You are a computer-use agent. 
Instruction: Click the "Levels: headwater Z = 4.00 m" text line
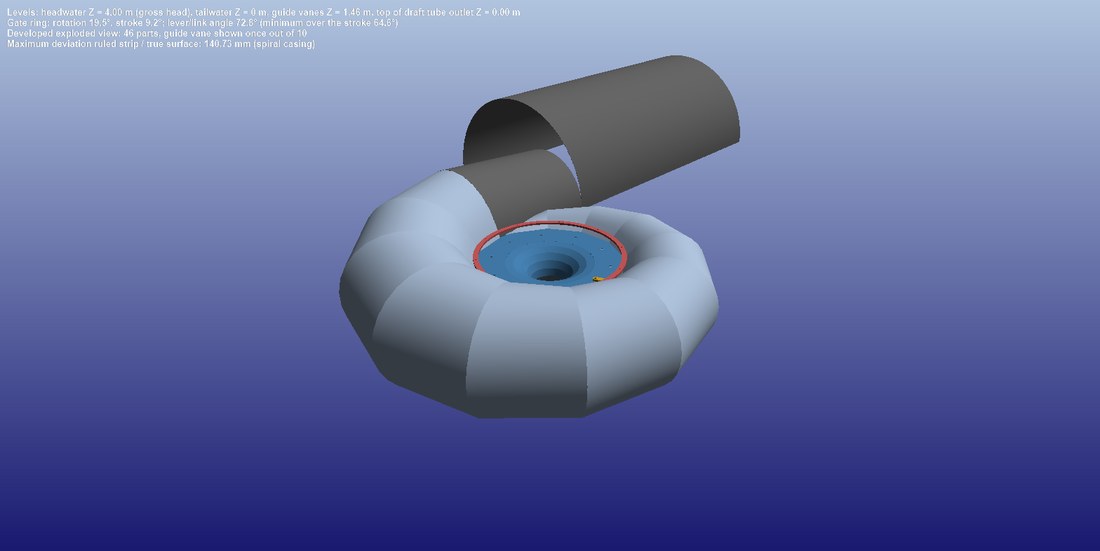[264, 13]
